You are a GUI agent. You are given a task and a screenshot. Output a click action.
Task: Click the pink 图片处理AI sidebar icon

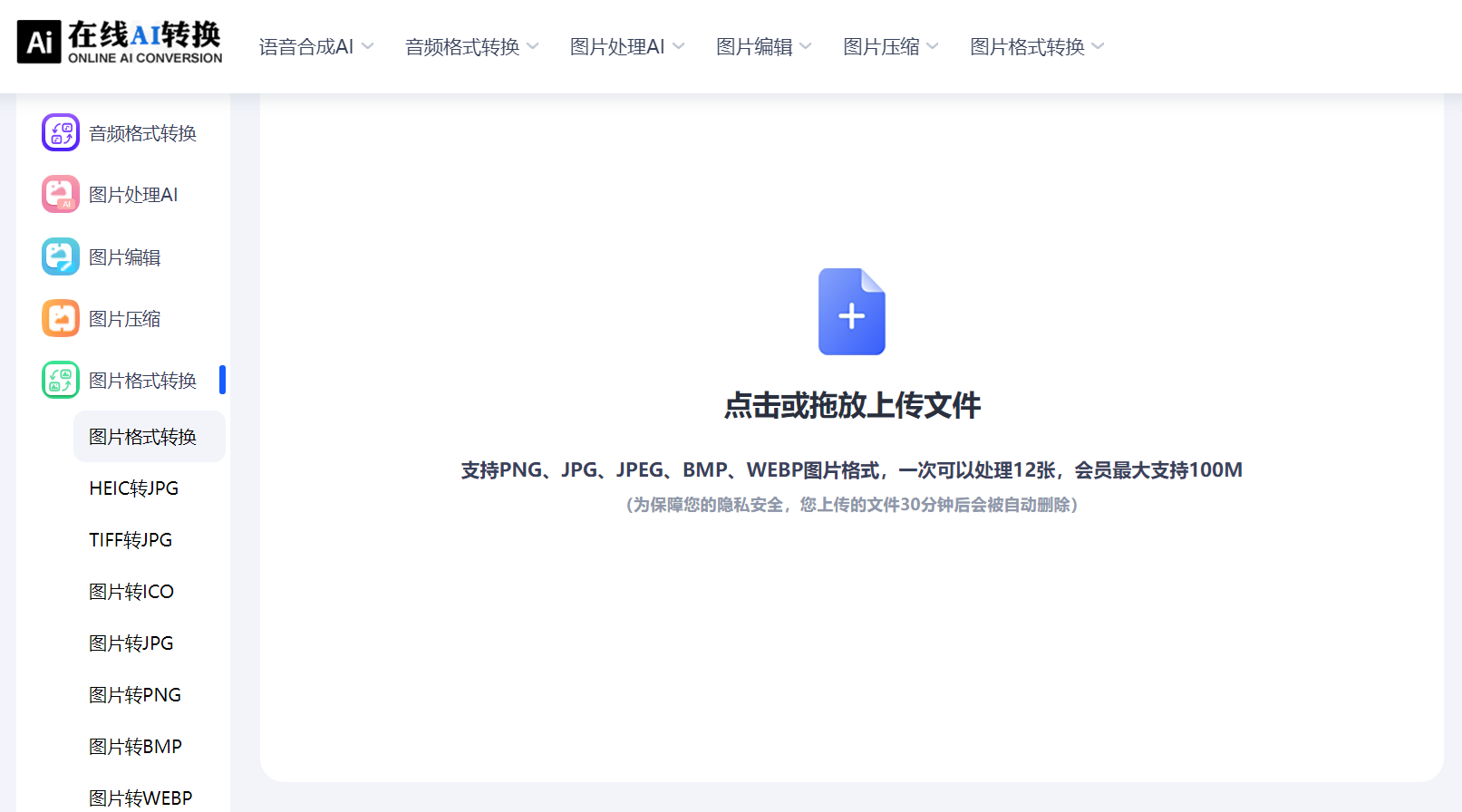pos(61,195)
